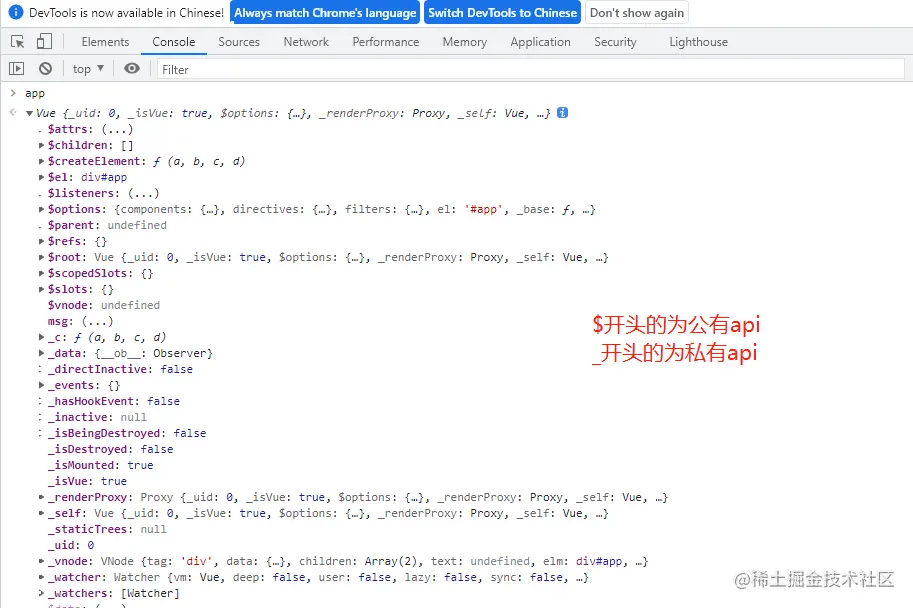Click the _isVue: true row

[x=87, y=481]
